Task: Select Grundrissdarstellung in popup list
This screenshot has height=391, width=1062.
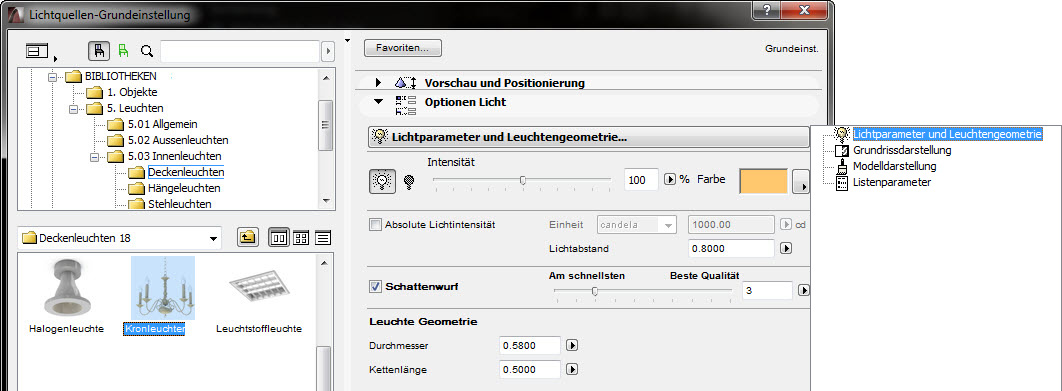Action: tap(902, 150)
